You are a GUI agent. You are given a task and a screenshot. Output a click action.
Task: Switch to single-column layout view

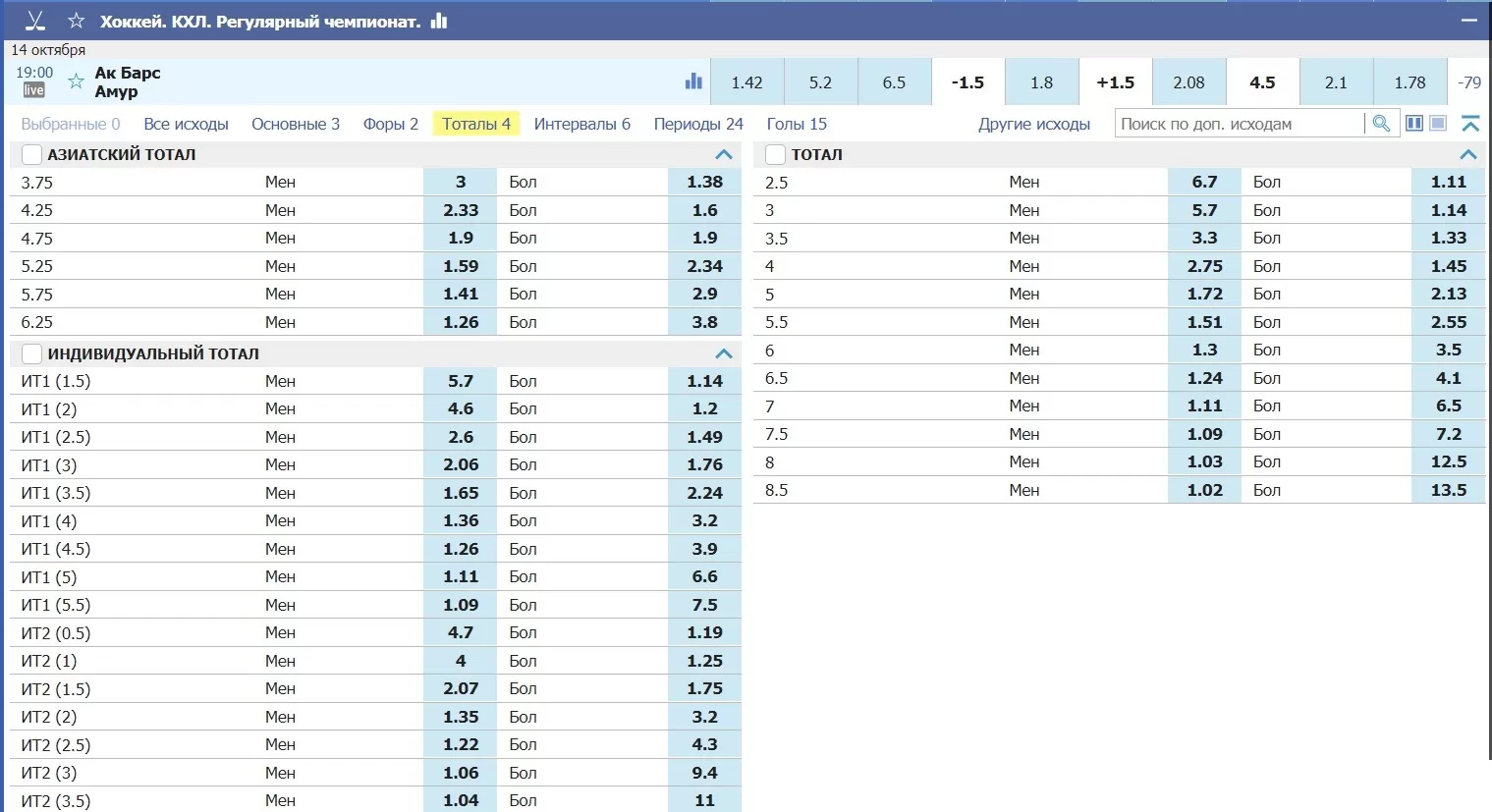(1438, 124)
